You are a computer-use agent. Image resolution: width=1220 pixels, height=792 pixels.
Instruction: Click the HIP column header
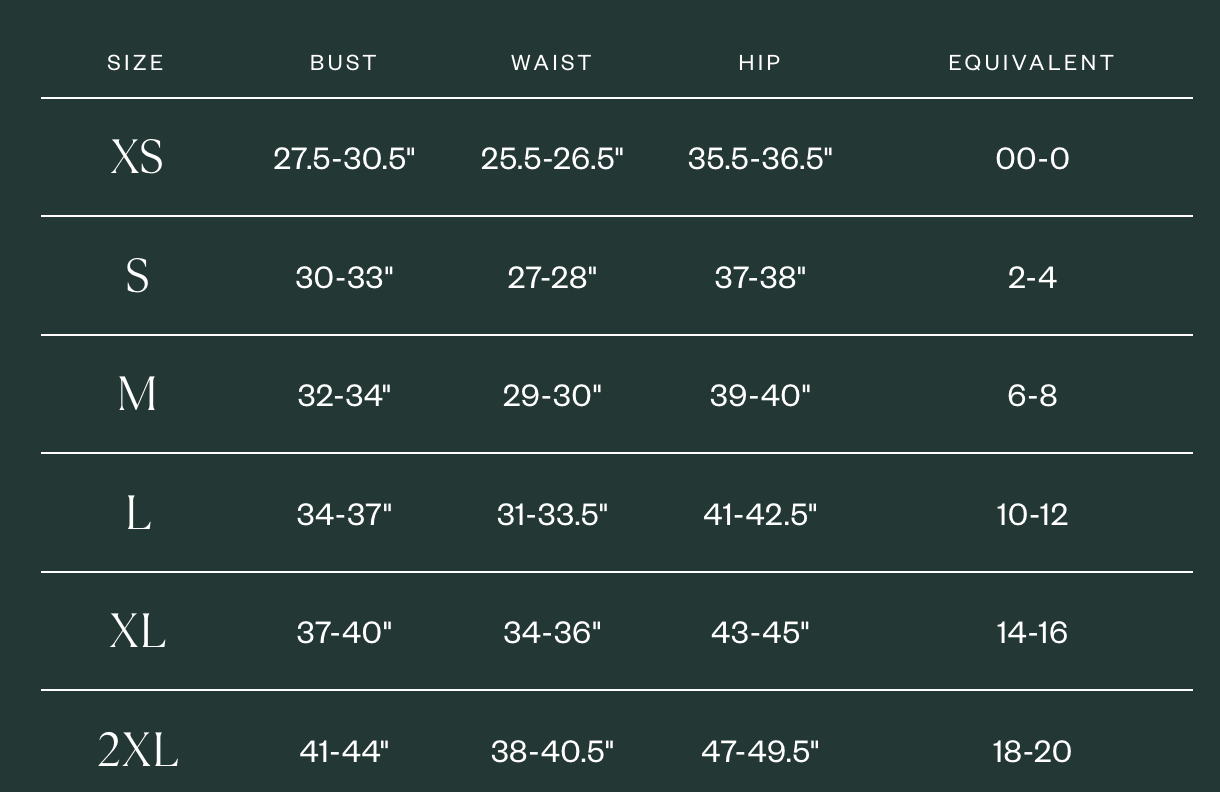(x=760, y=63)
